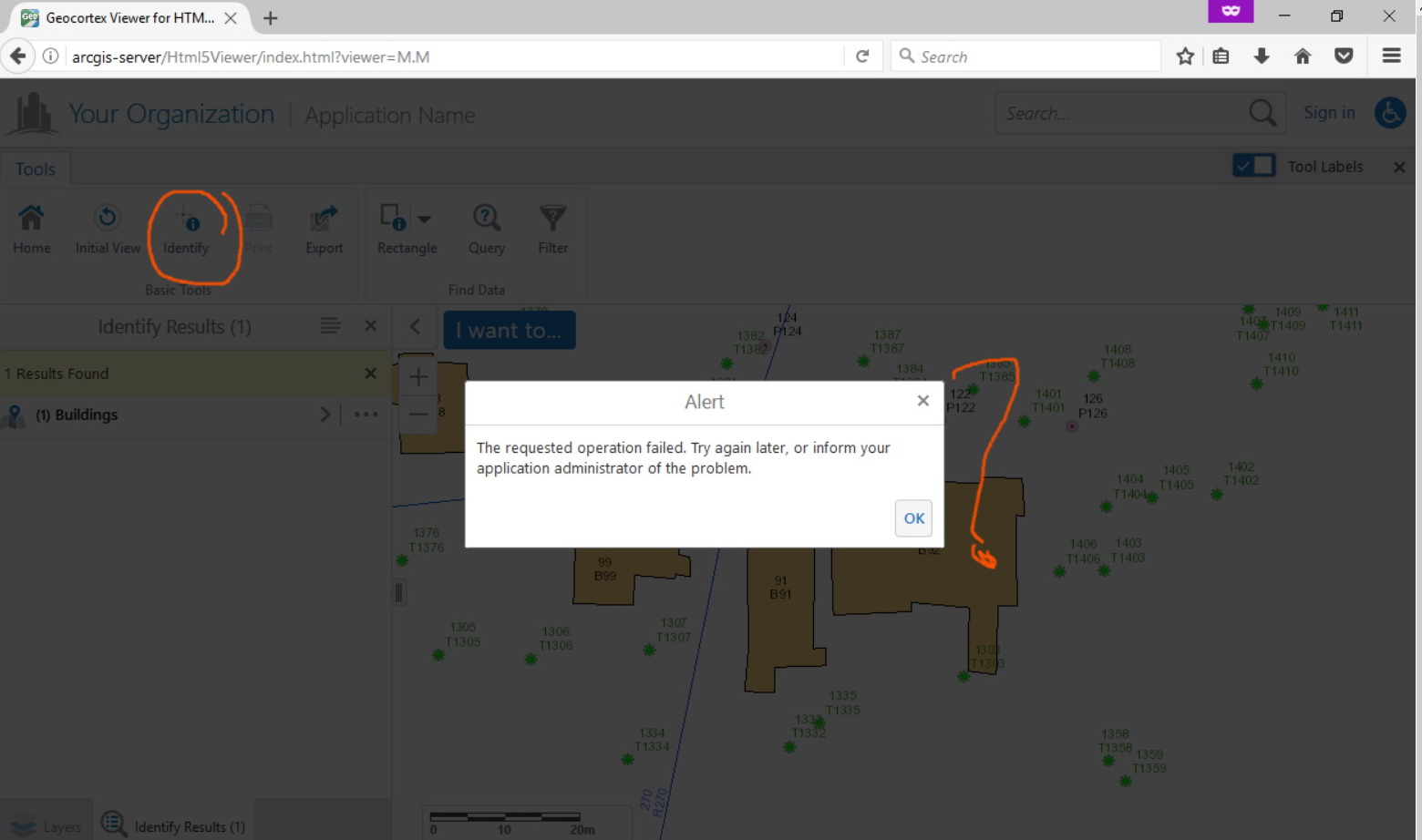Select the Home tool
Viewport: 1422px width, 840px height.
coord(32,230)
